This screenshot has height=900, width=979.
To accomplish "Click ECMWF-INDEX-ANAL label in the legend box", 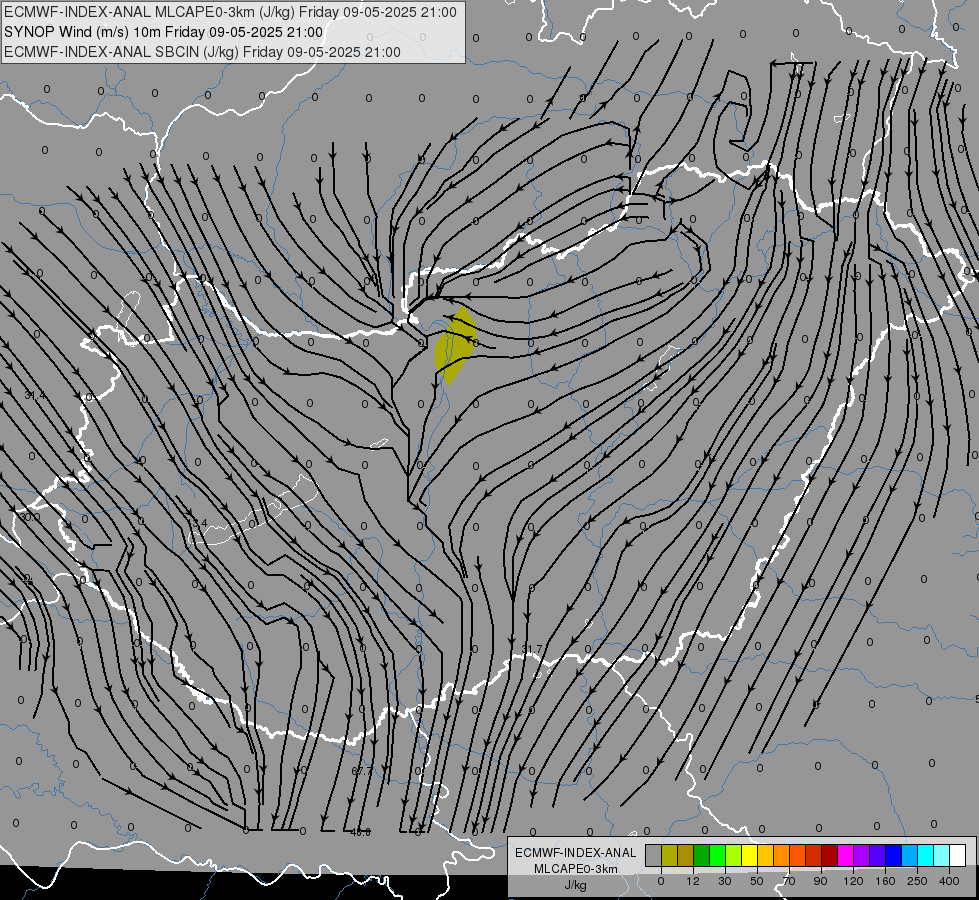I will click(x=576, y=853).
